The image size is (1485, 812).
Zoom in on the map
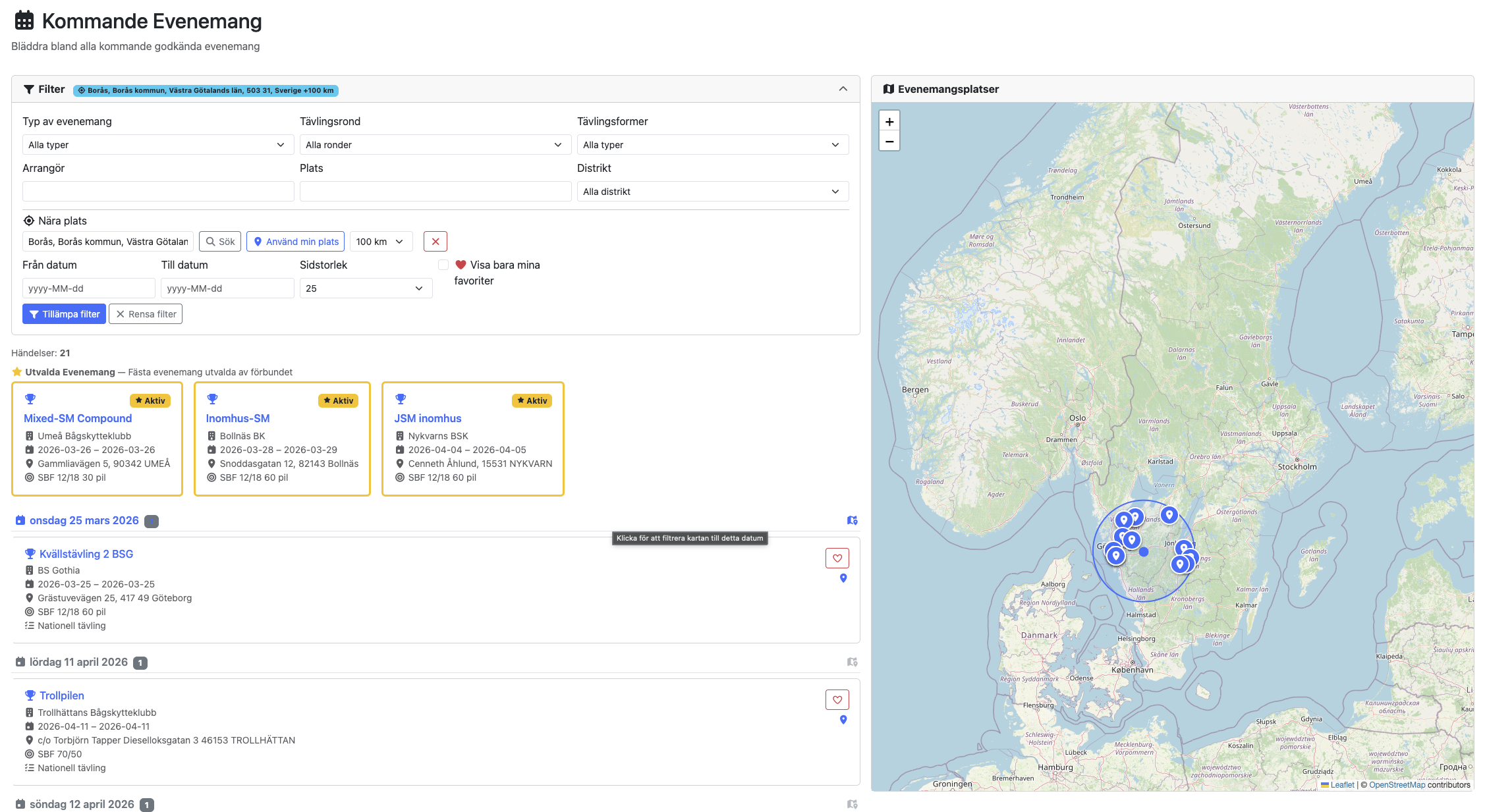pyautogui.click(x=889, y=121)
